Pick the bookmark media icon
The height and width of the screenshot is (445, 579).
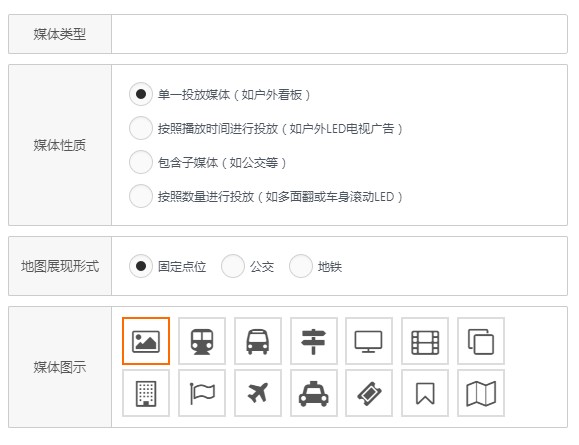(x=425, y=393)
